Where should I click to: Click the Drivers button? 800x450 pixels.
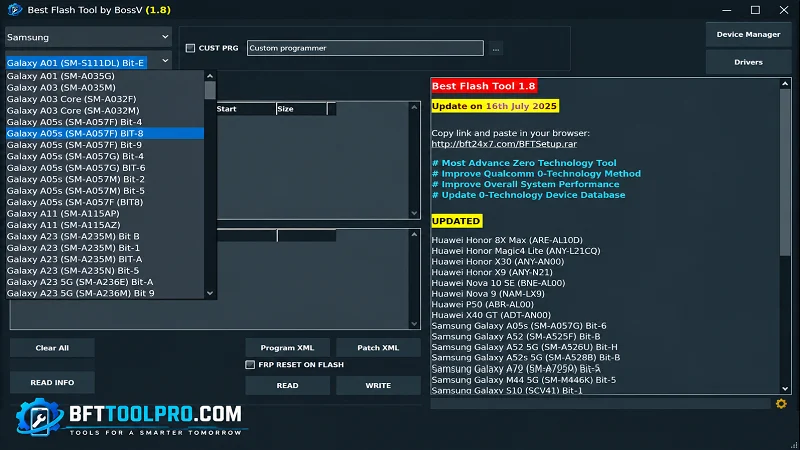point(748,62)
